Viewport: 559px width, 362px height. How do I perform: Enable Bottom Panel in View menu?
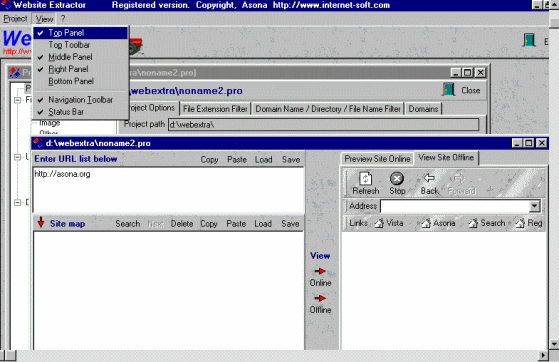pos(81,81)
